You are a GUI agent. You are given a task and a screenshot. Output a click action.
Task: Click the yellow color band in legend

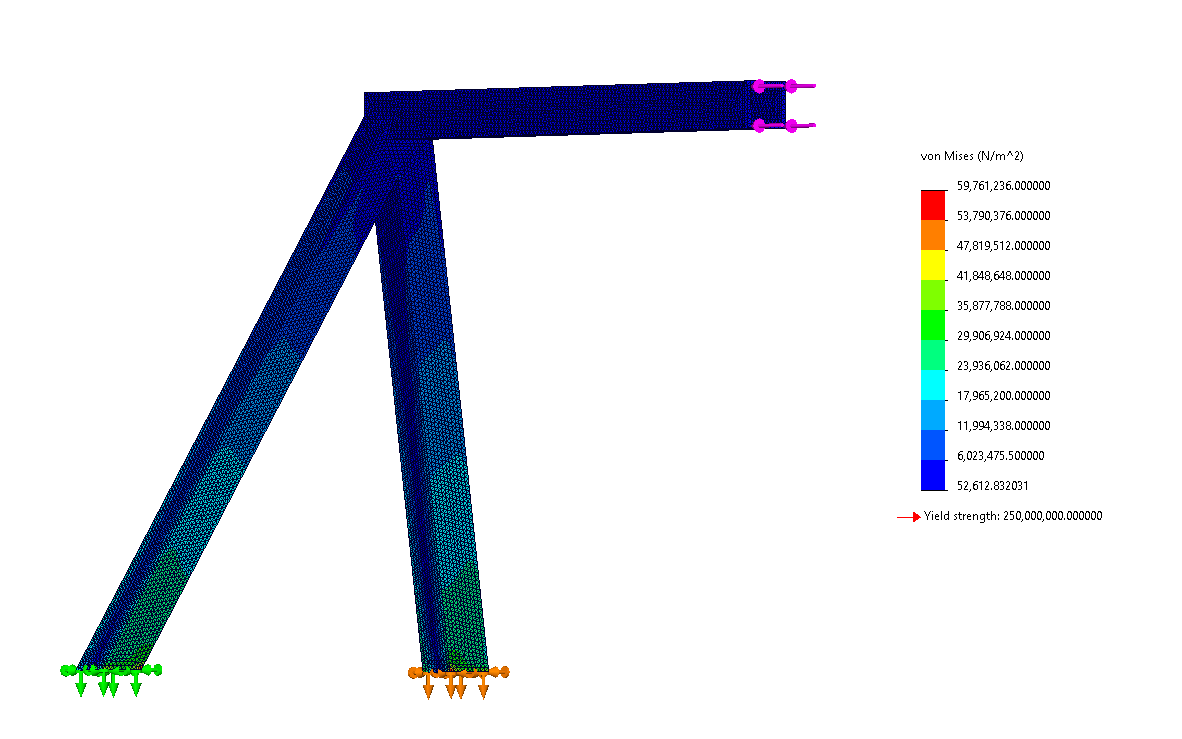pos(932,265)
